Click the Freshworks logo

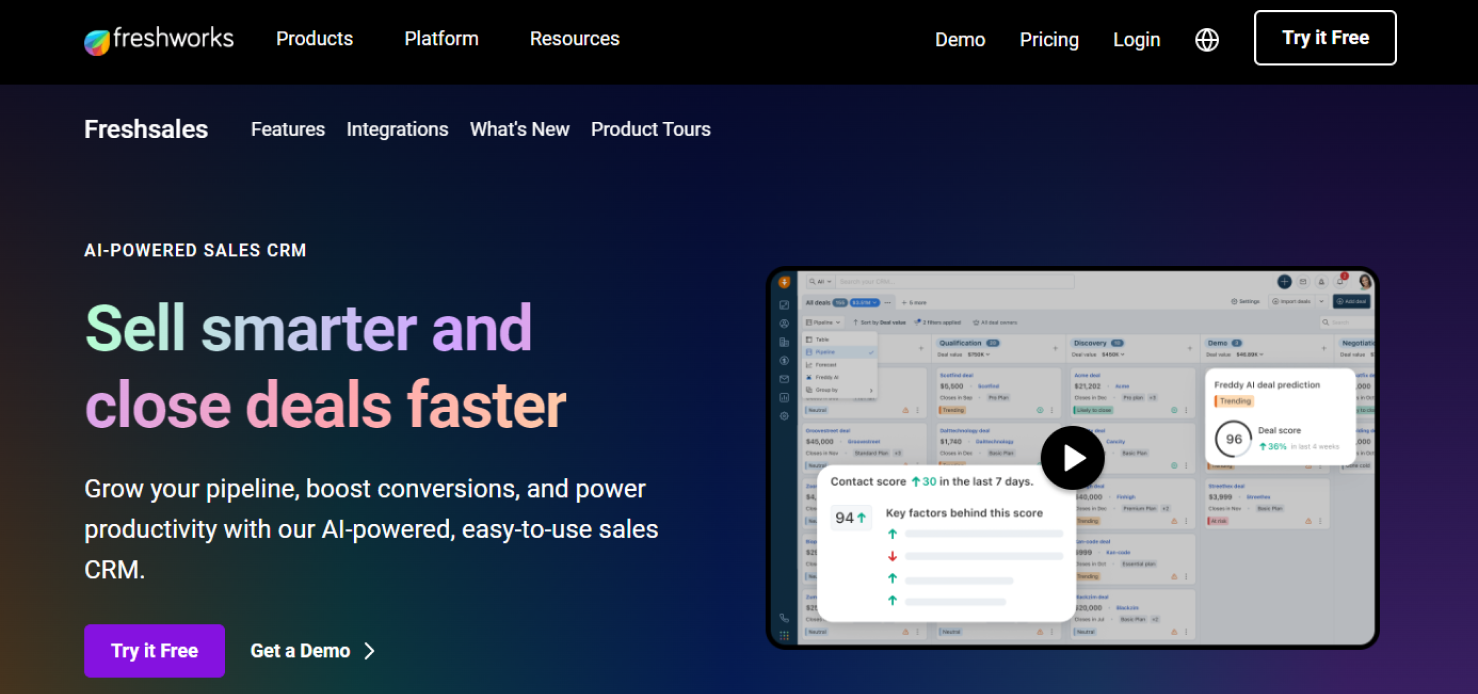click(158, 40)
